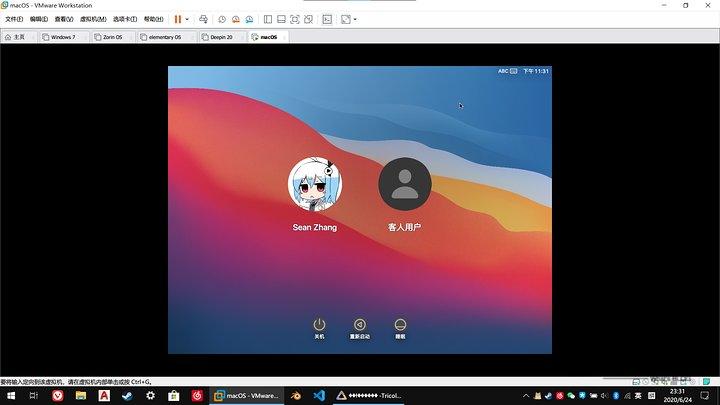This screenshot has height=405, width=720.
Task: Switch to the Zorin OS tab
Action: 112,37
